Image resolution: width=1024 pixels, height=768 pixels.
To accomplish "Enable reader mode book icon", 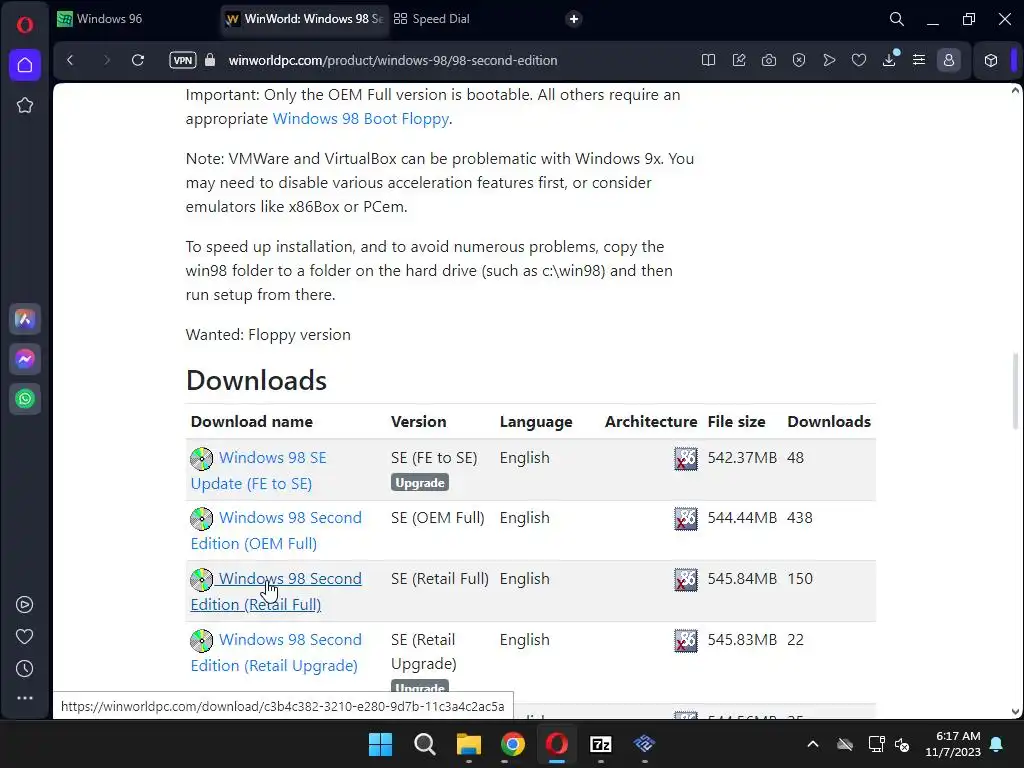I will tap(709, 60).
